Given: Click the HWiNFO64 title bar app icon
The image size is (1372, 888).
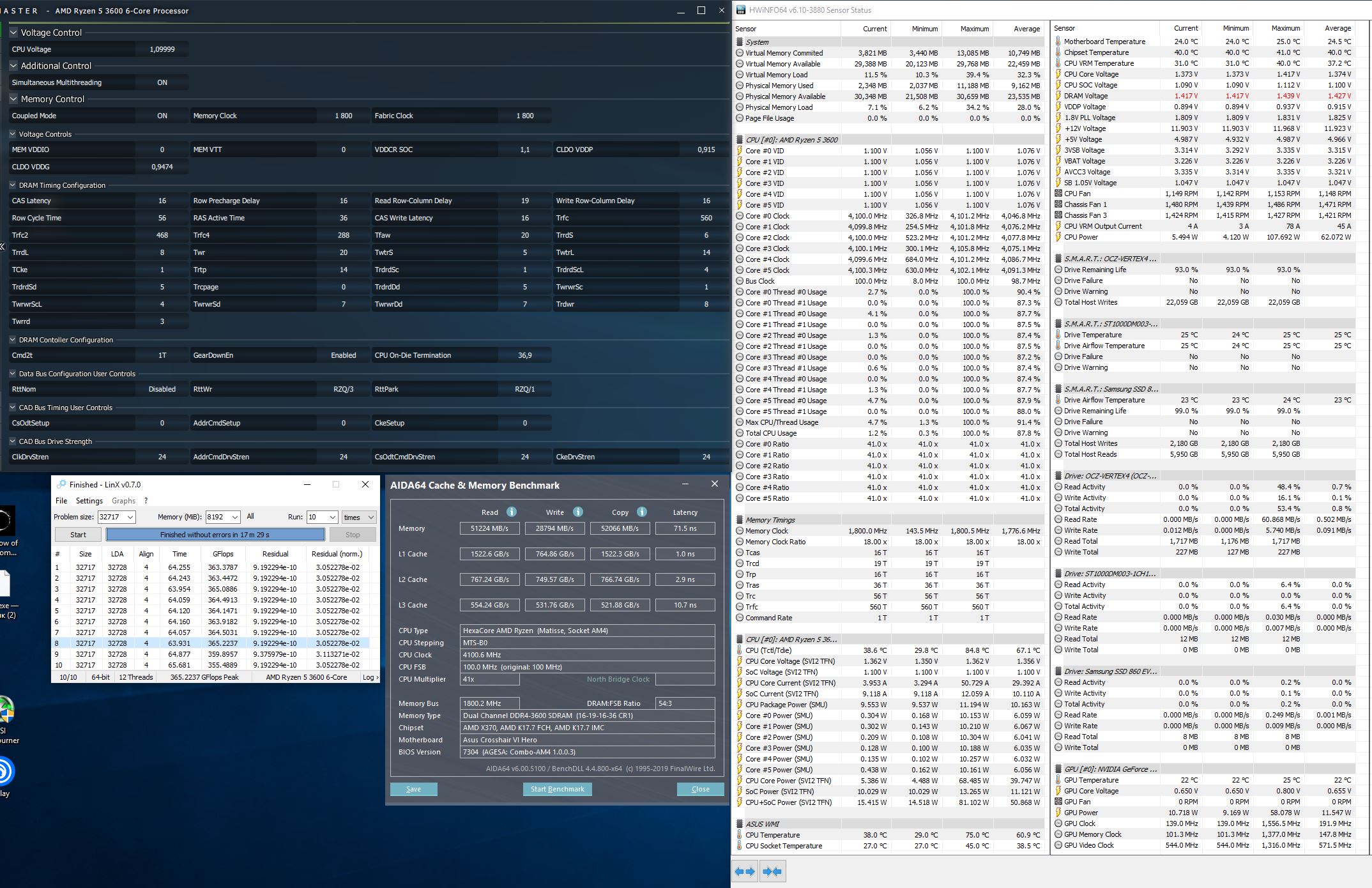Looking at the screenshot, I should (741, 10).
